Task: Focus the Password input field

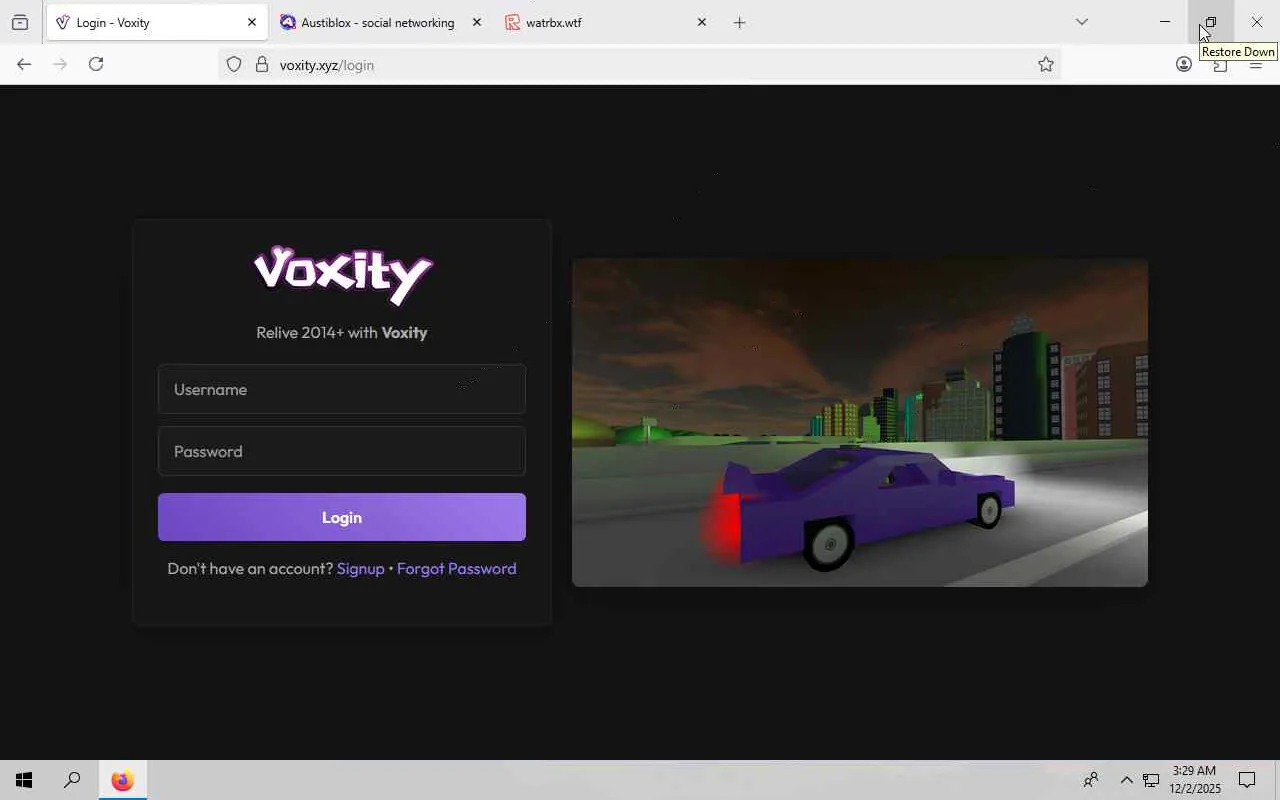Action: pos(342,451)
